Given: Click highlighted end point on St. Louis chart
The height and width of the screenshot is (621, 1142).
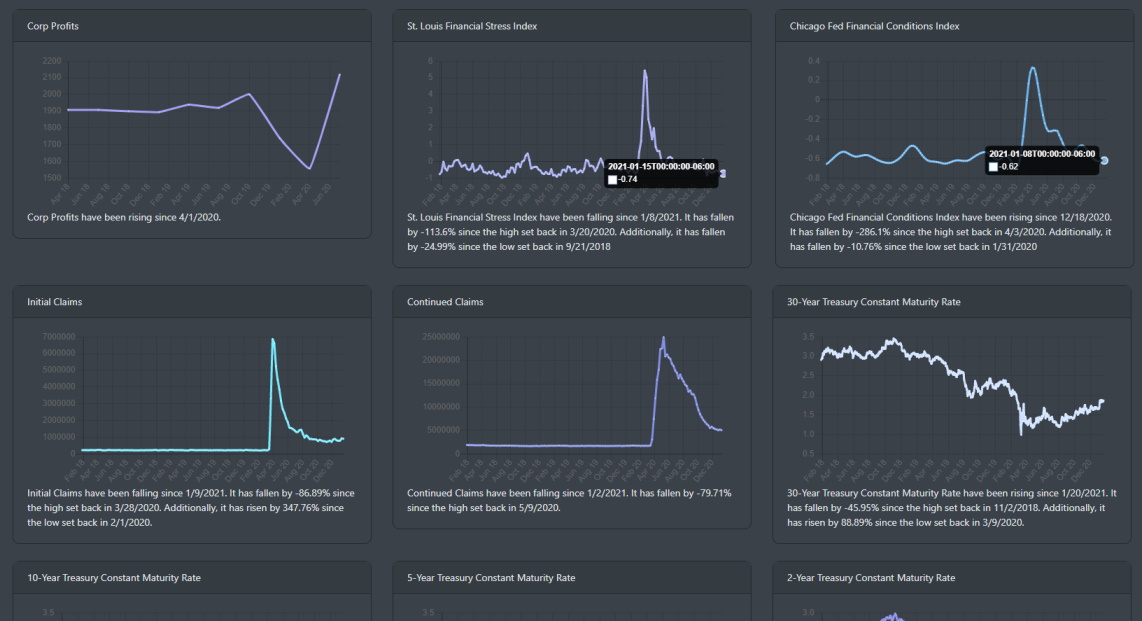Looking at the screenshot, I should click(x=722, y=174).
